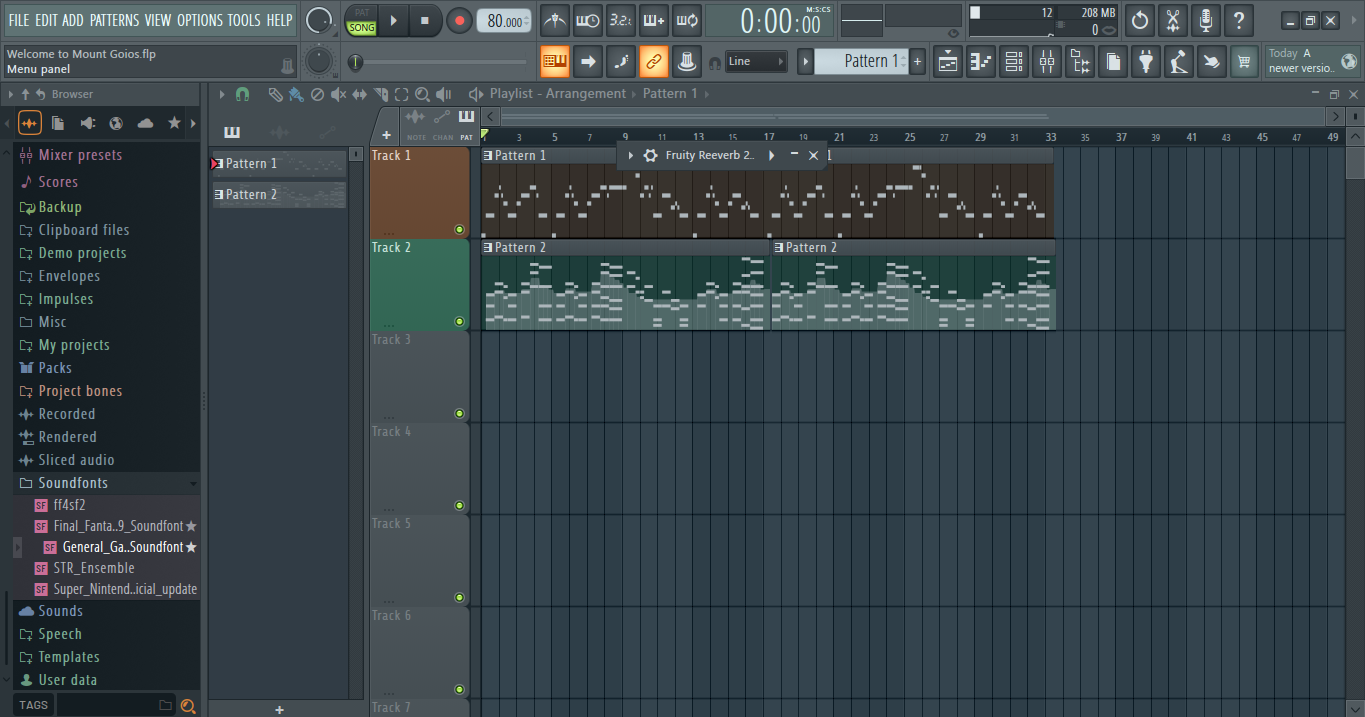
Task: Open the Pattern 1 selector dropdown
Action: [862, 61]
